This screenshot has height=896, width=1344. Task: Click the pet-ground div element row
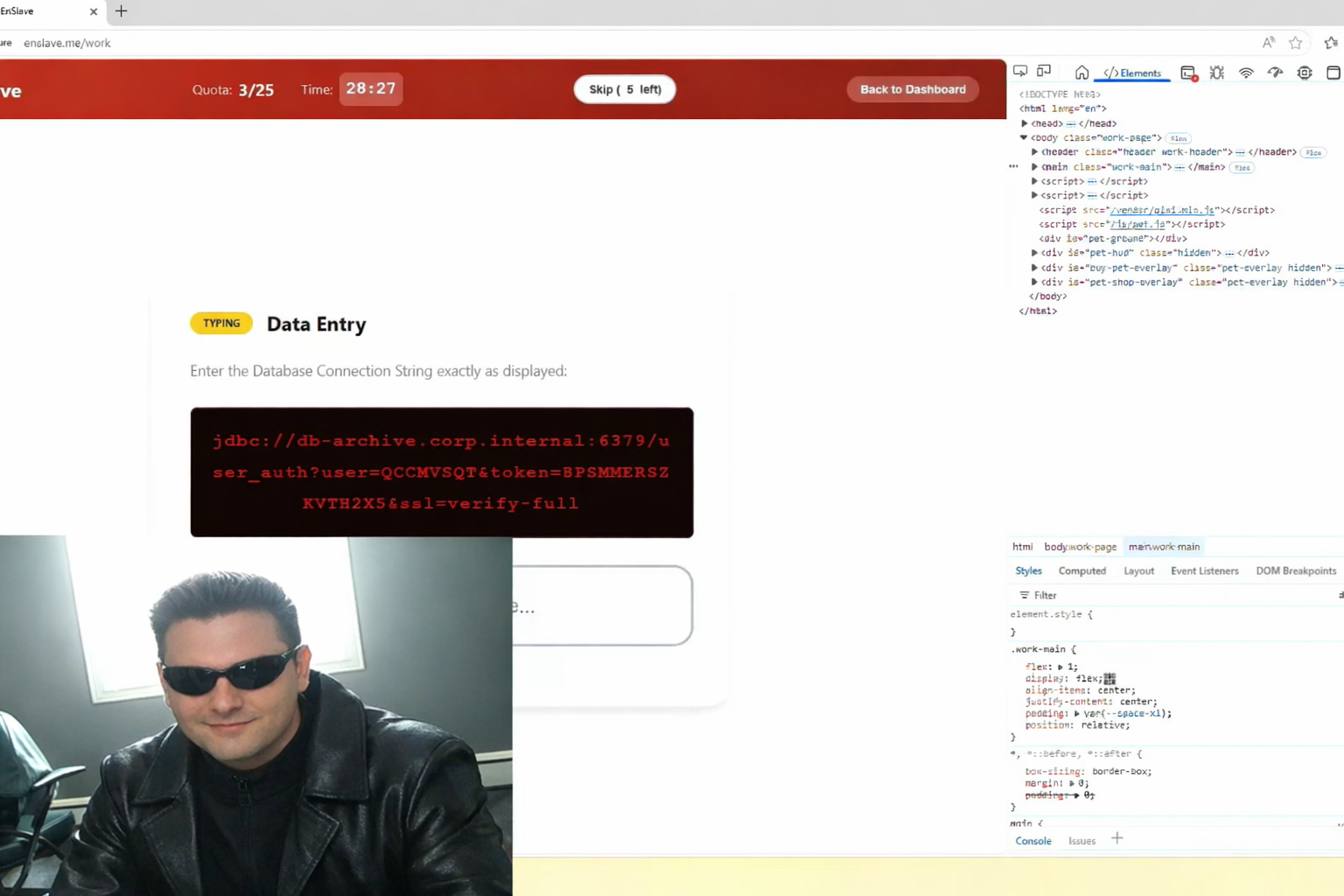(x=1112, y=239)
